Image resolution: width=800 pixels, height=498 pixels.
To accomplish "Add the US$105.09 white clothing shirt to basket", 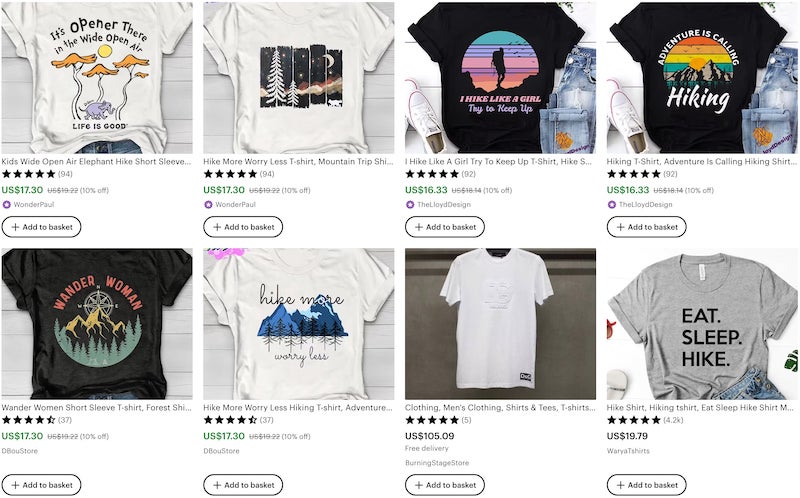I will click(x=445, y=485).
